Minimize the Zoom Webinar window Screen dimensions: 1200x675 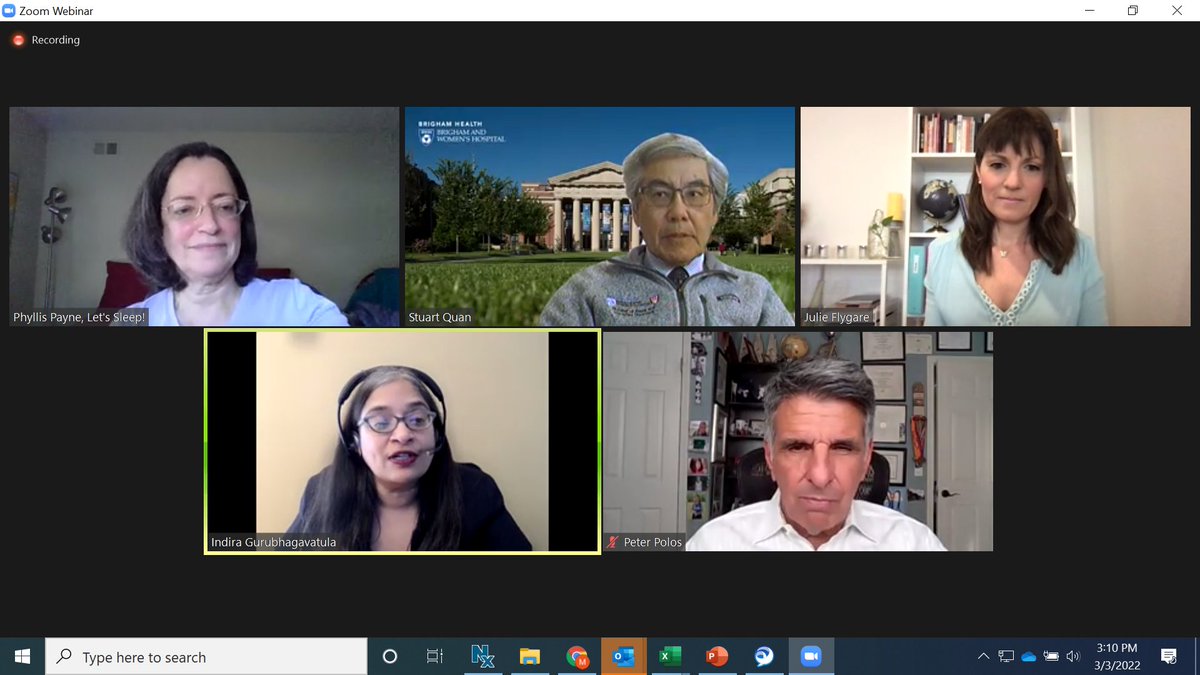pos(1089,10)
